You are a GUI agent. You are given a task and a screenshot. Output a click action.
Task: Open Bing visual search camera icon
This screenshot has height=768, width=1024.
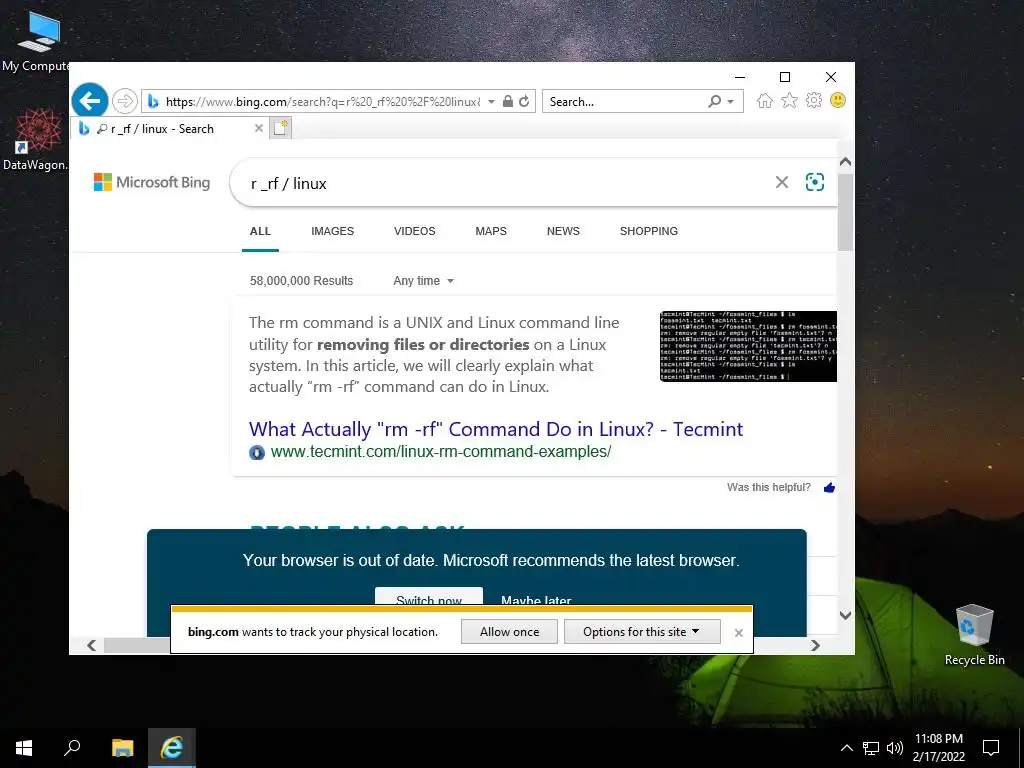click(x=814, y=182)
